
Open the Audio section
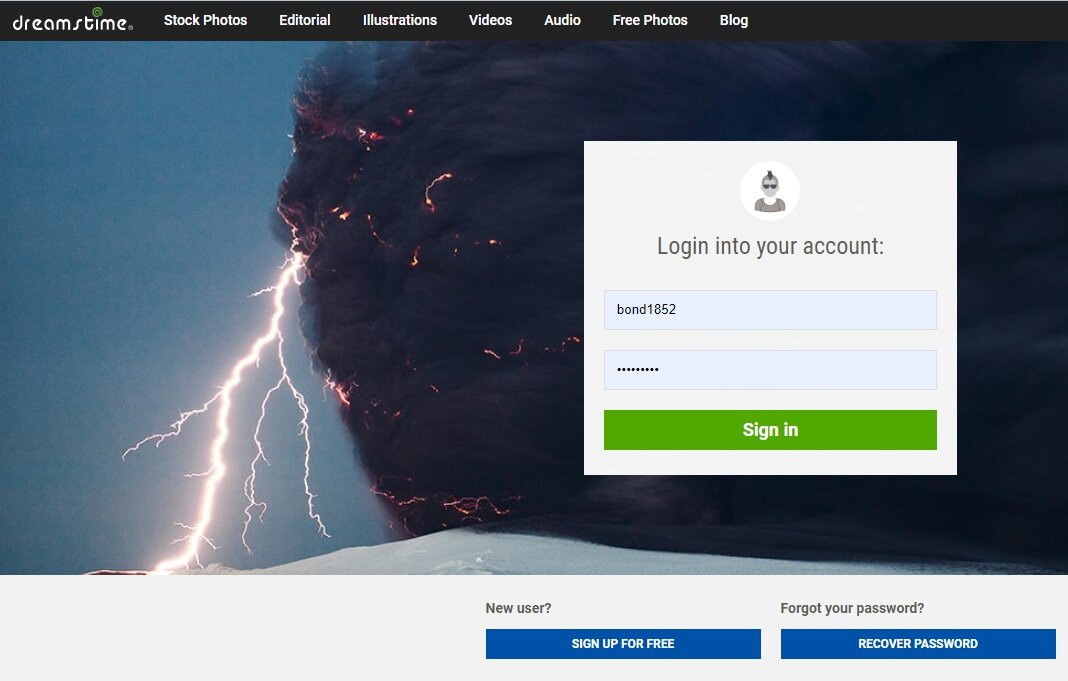click(x=562, y=20)
